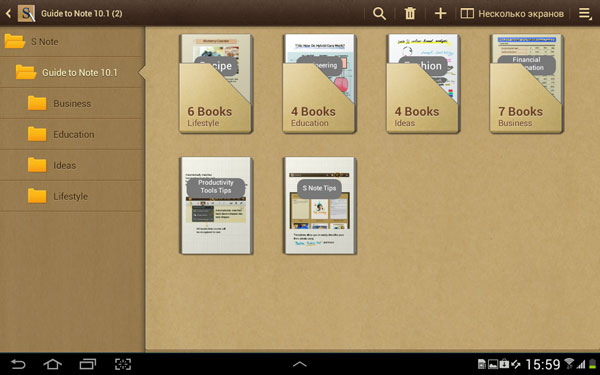Add a new note with plus icon
The height and width of the screenshot is (375, 600).
[x=440, y=14]
